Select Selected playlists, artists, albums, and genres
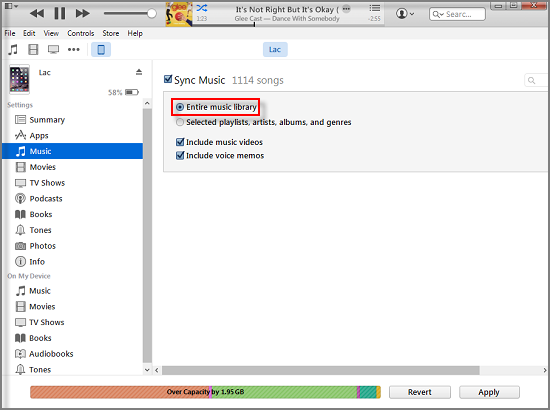 [180, 122]
